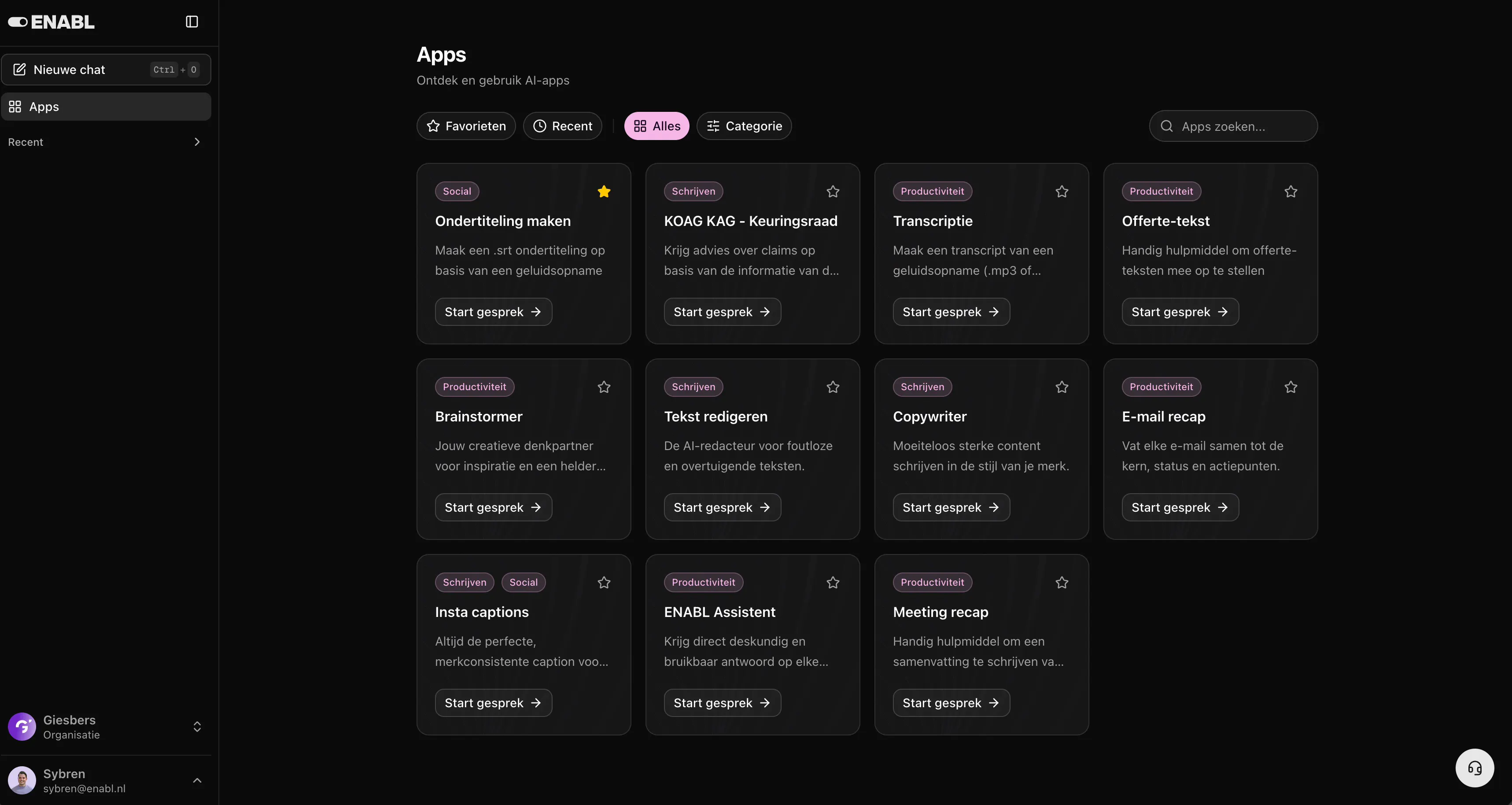1512x805 pixels.
Task: Start gesprek for E-mail recap
Action: tap(1180, 507)
